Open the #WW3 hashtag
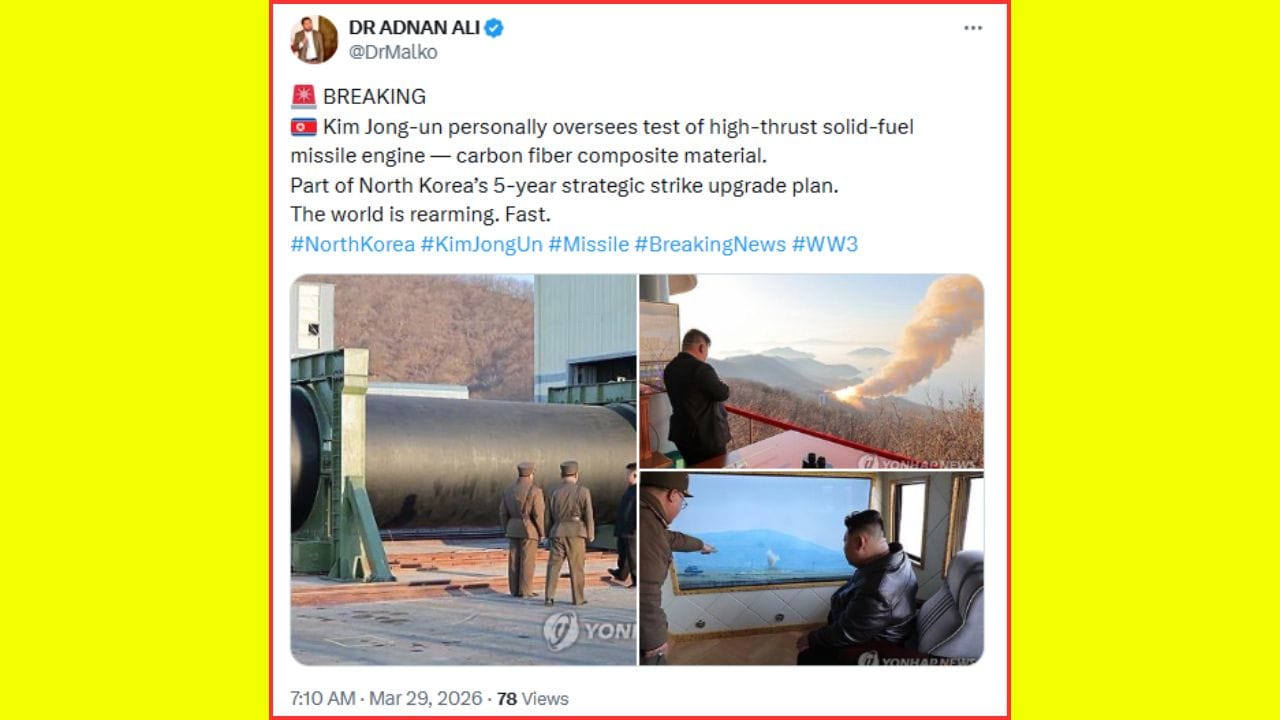This screenshot has width=1280, height=720. [825, 244]
